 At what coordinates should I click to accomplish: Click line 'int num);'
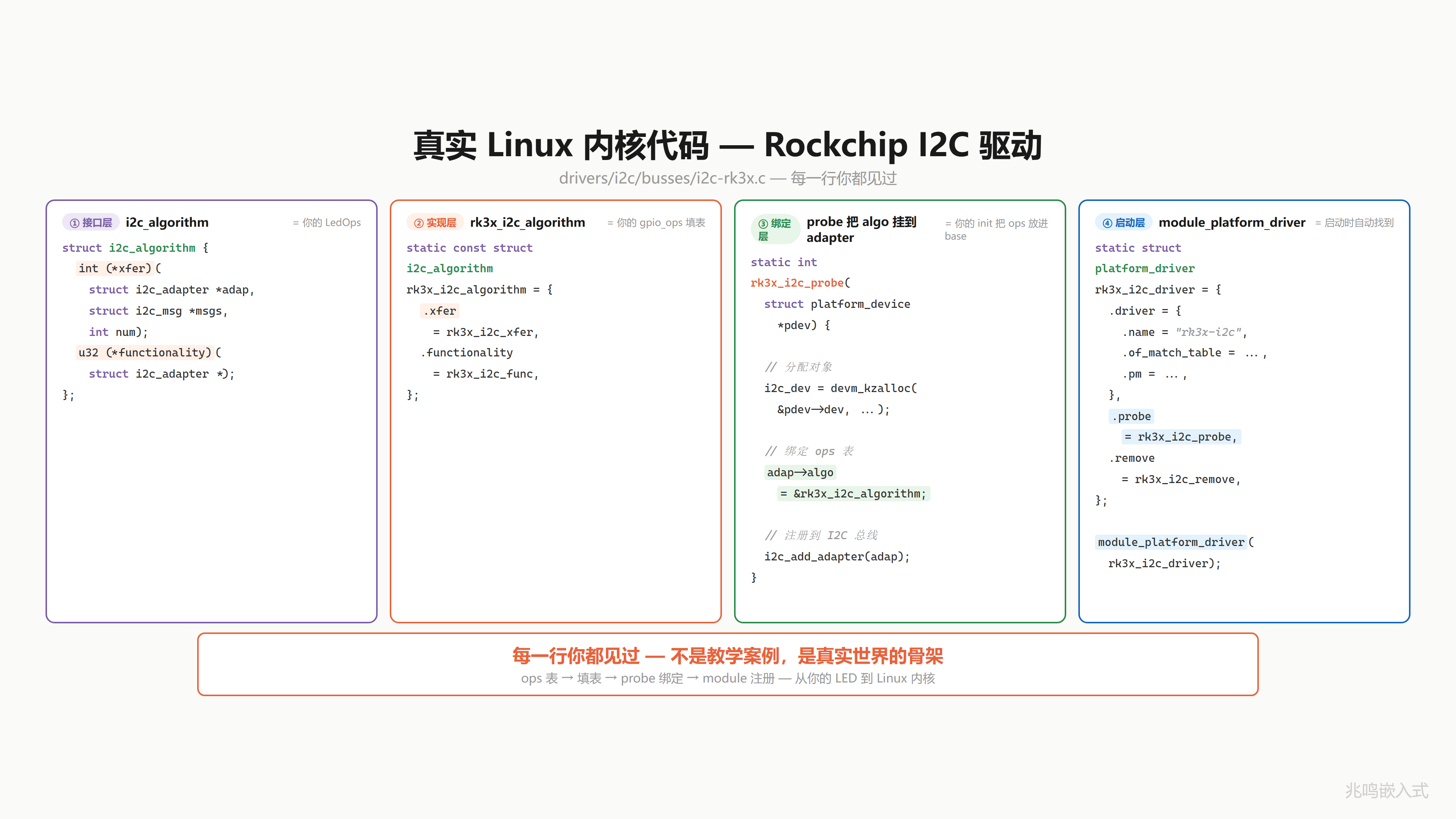pos(118,332)
